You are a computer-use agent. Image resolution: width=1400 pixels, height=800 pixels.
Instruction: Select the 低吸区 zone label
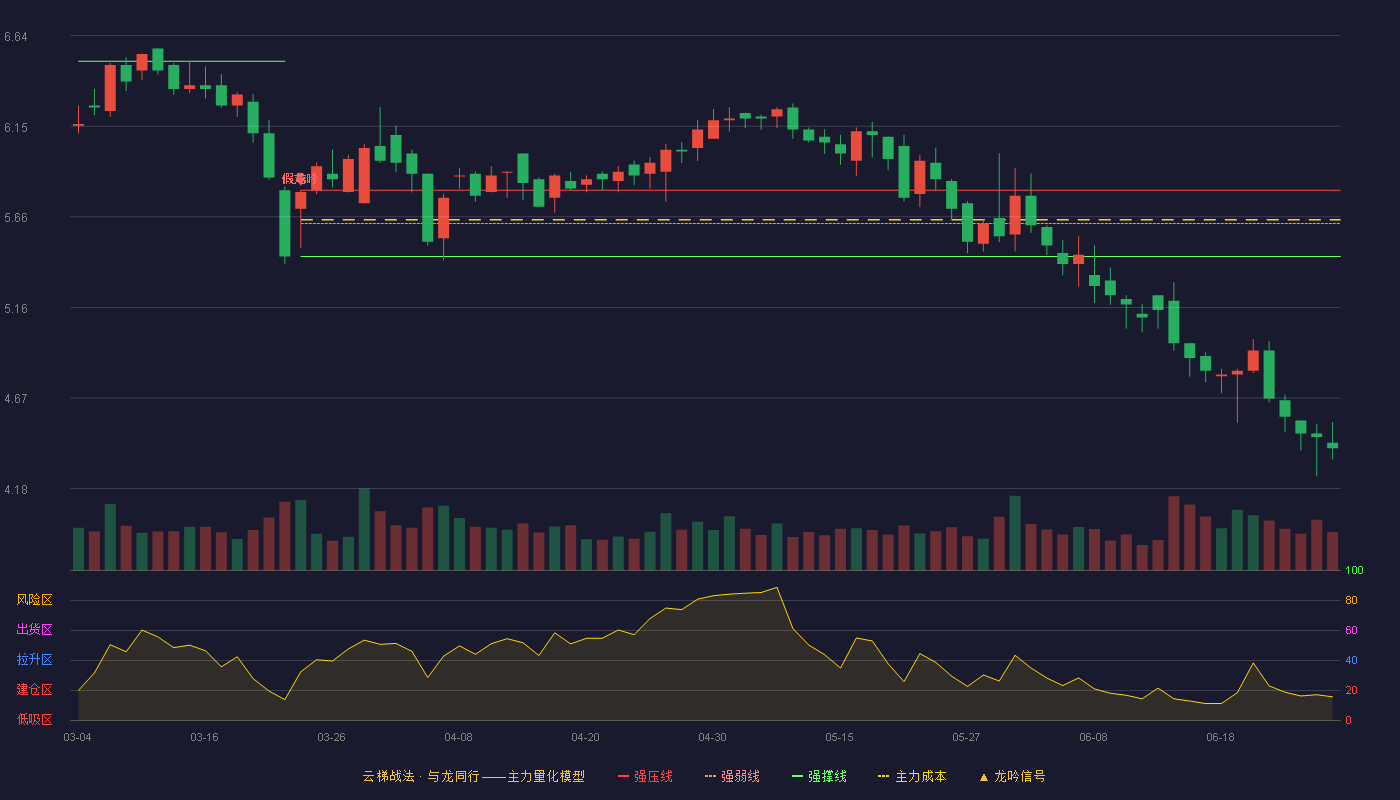coord(34,719)
